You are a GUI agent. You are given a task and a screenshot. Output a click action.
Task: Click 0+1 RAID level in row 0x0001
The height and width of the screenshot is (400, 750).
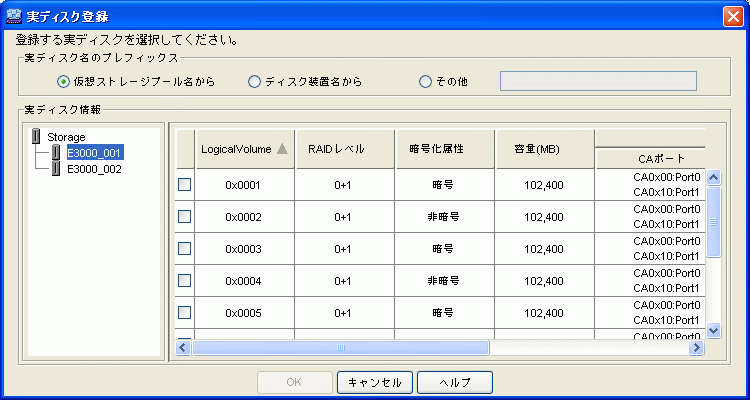click(x=343, y=185)
